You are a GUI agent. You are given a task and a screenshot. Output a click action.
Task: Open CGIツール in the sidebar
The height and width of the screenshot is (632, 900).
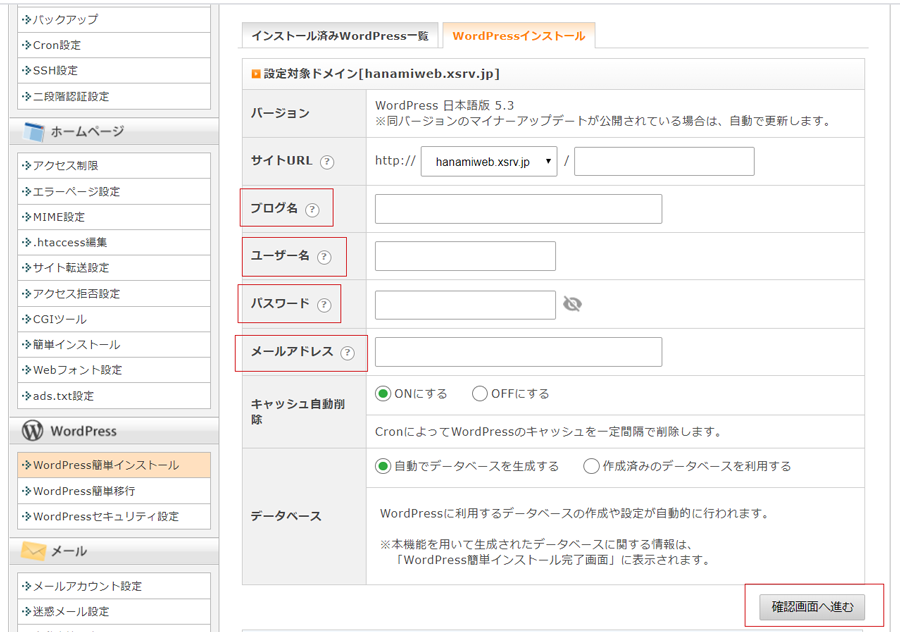click(x=114, y=319)
